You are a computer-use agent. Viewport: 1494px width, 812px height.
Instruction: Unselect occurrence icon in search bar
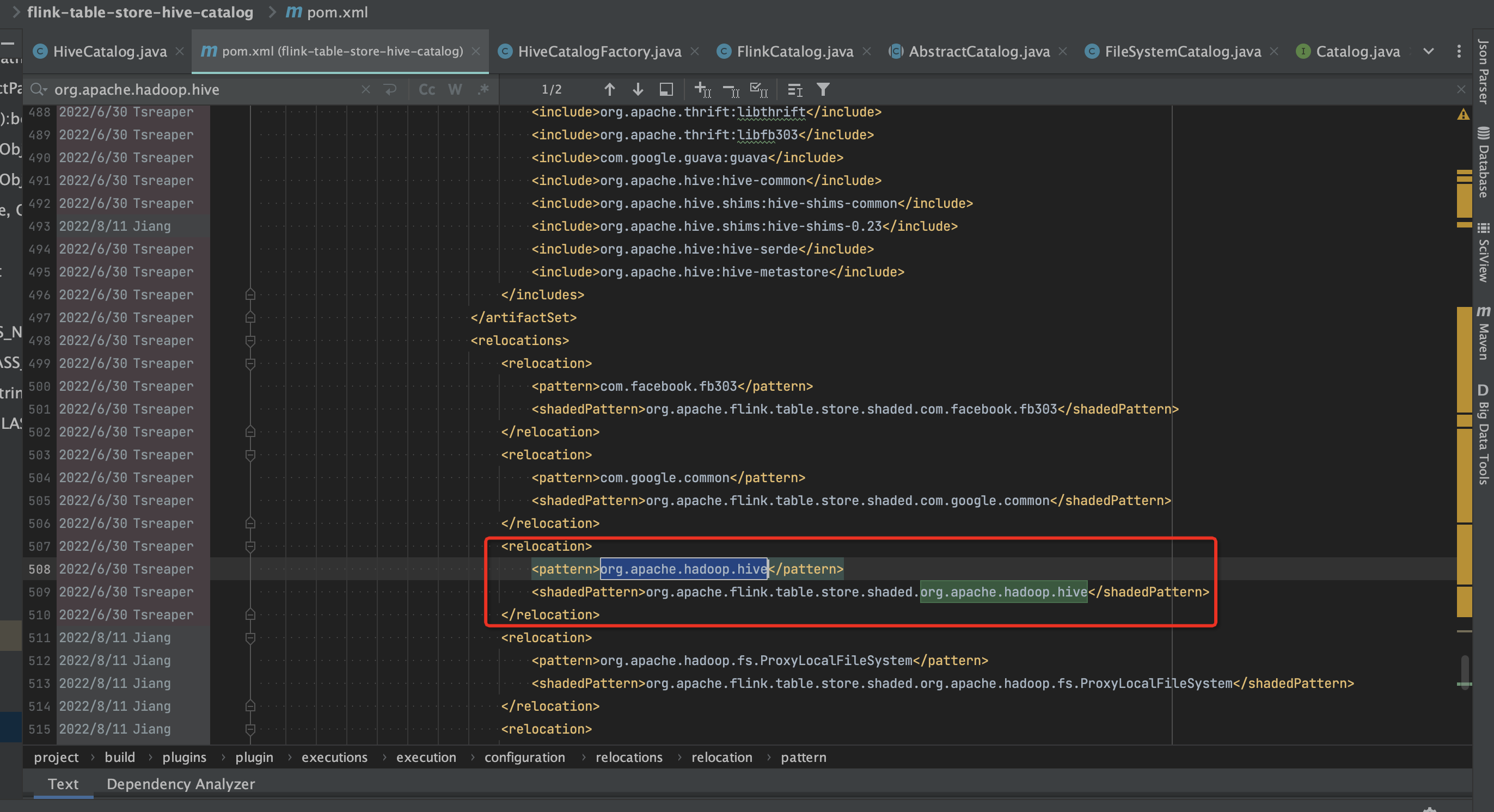[x=731, y=89]
